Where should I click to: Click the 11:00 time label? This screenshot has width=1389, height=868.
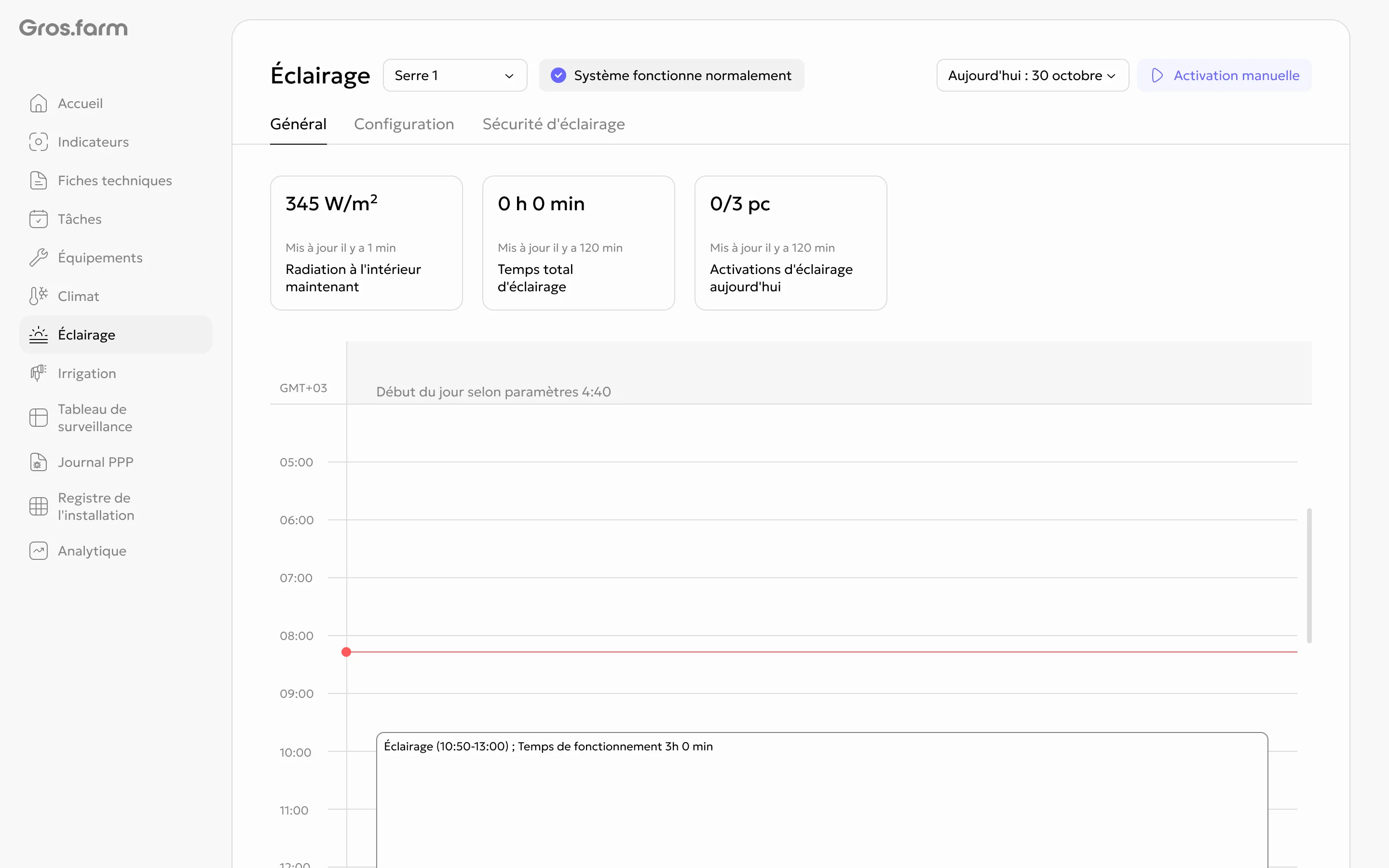click(293, 810)
